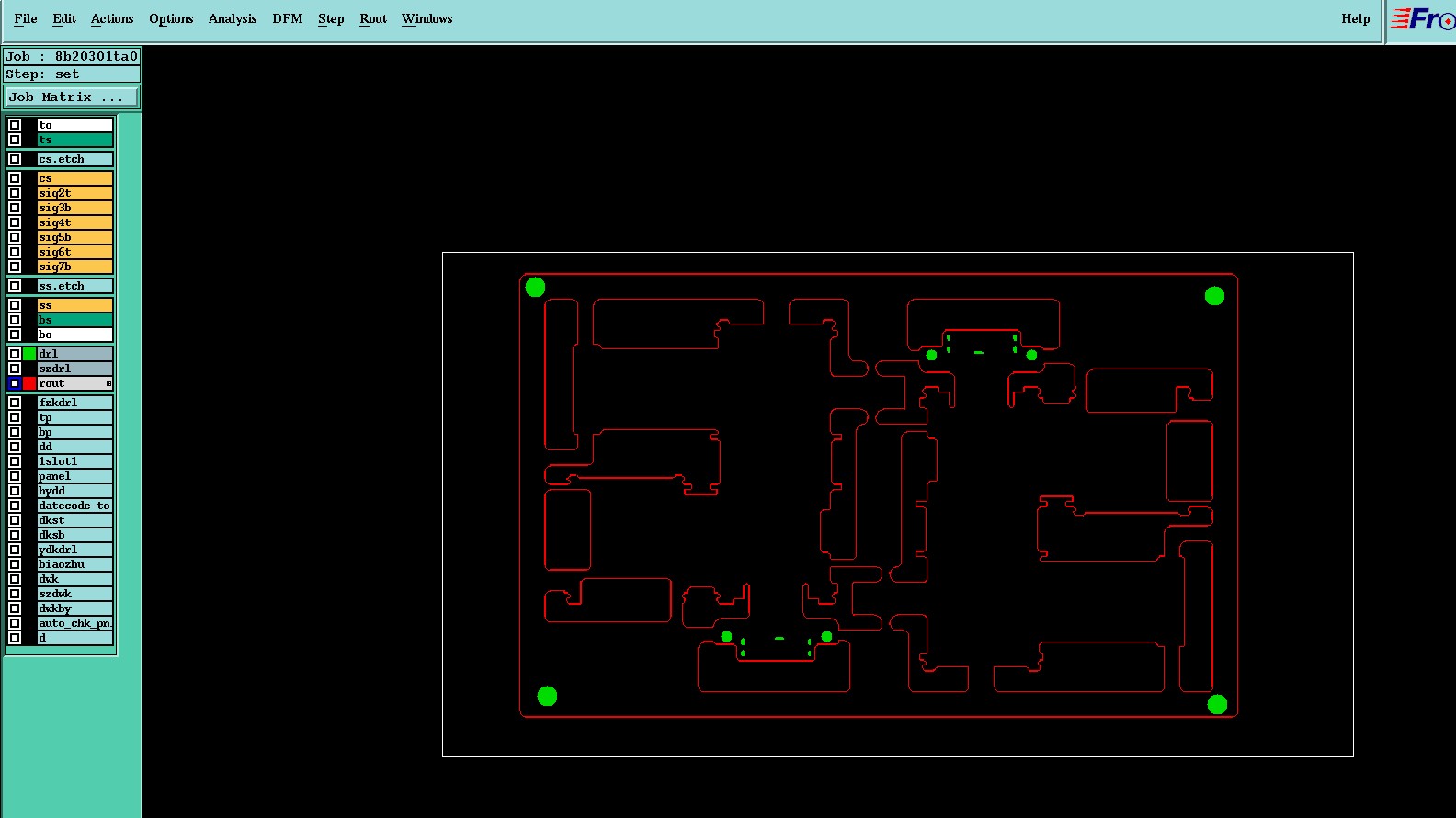This screenshot has height=818, width=1456.
Task: Select the sig4t layer name
Action: (75, 222)
